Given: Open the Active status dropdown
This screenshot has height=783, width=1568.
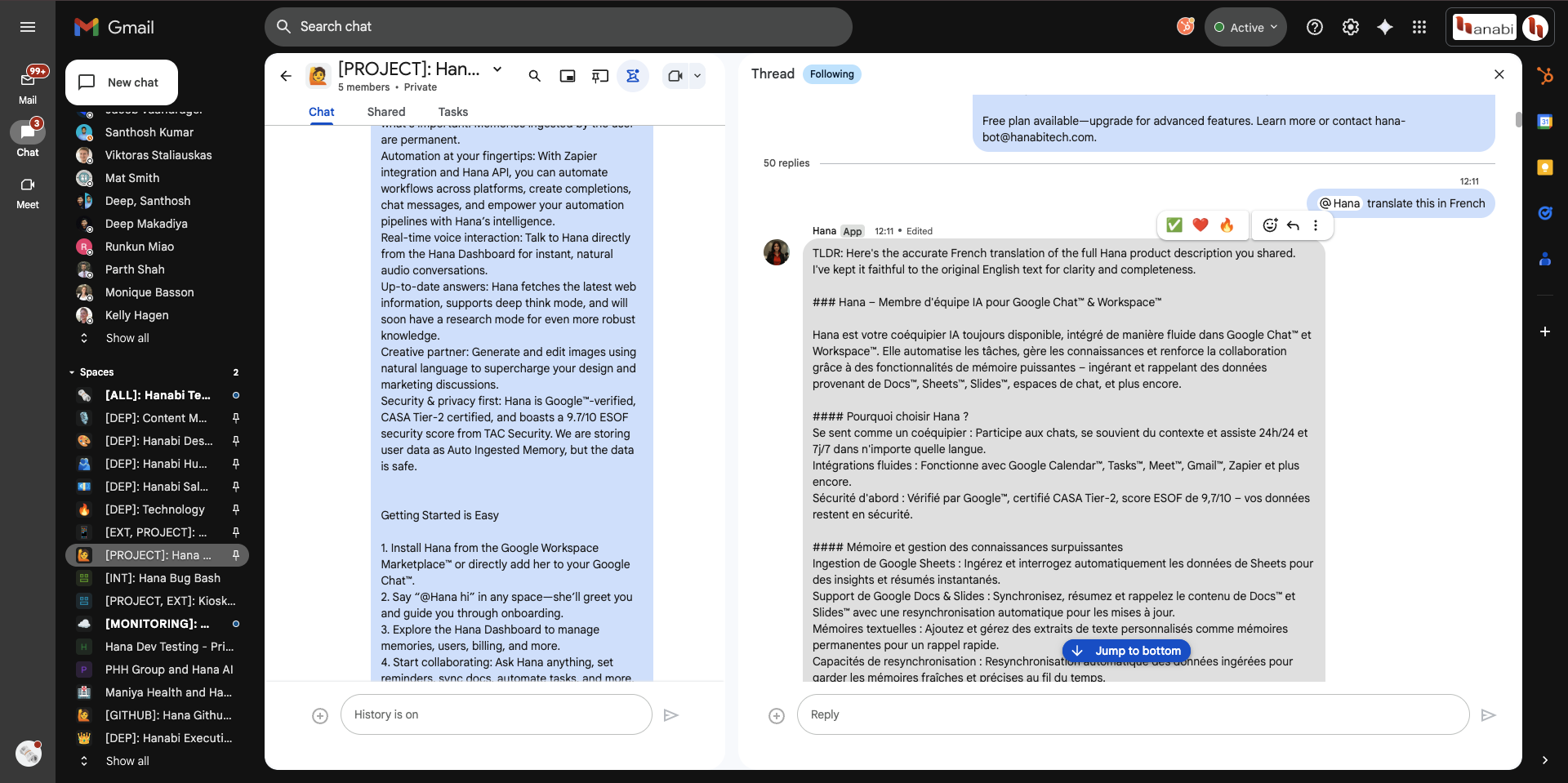Looking at the screenshot, I should pyautogui.click(x=1245, y=28).
